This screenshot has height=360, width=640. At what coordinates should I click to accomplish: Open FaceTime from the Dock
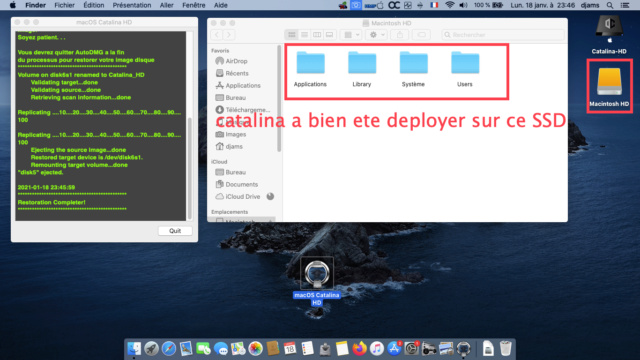[203, 349]
